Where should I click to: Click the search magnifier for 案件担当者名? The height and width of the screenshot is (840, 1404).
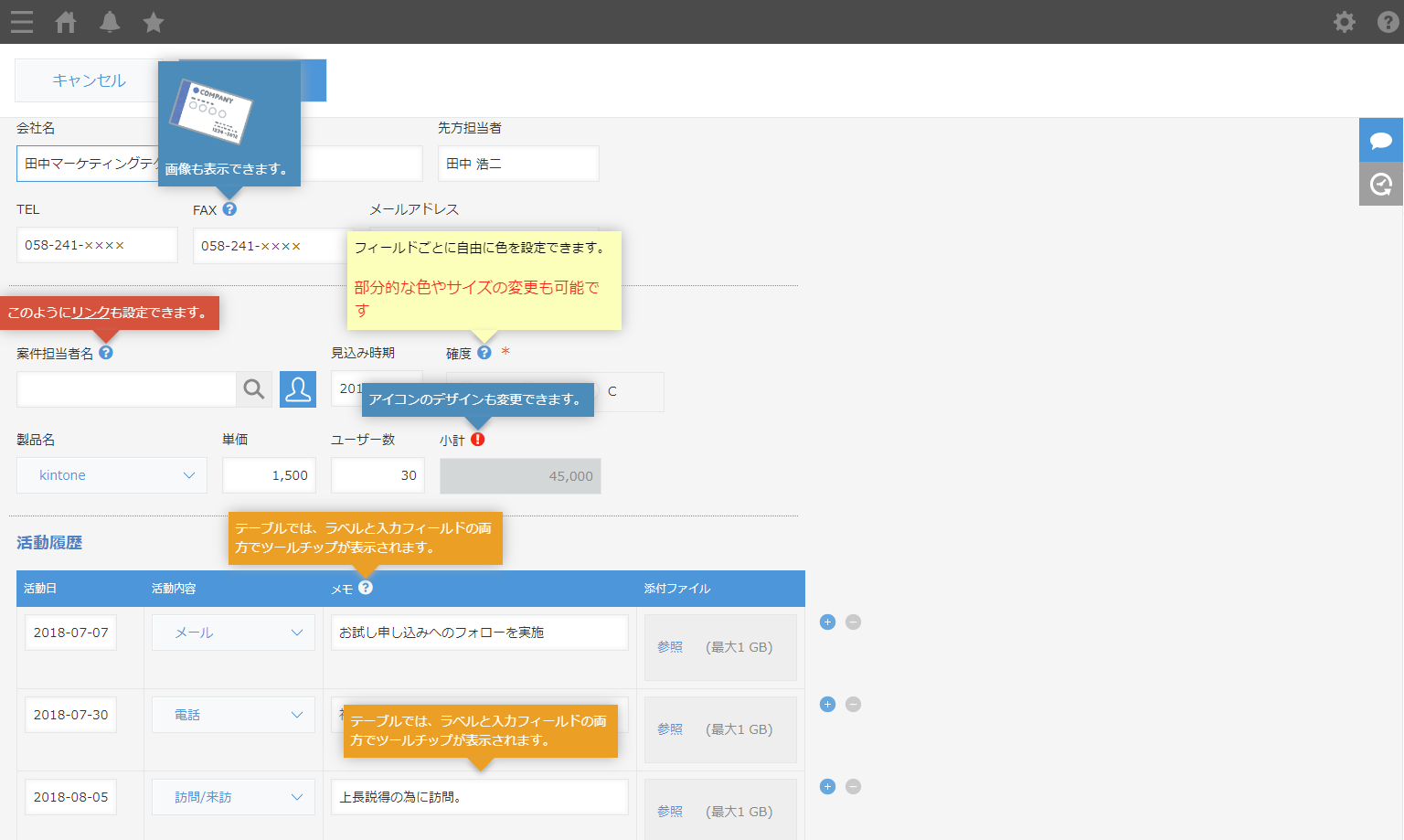(x=254, y=389)
